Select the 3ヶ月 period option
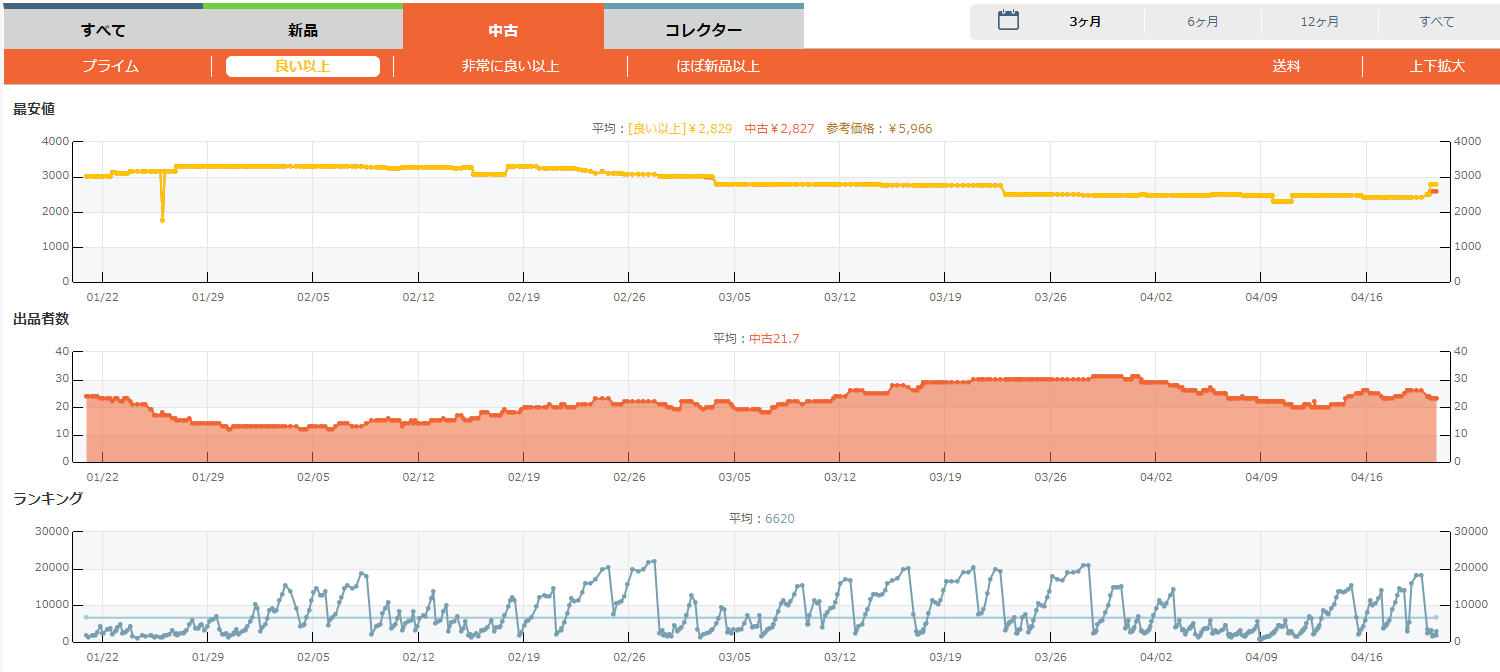This screenshot has width=1500, height=672. [x=1085, y=22]
